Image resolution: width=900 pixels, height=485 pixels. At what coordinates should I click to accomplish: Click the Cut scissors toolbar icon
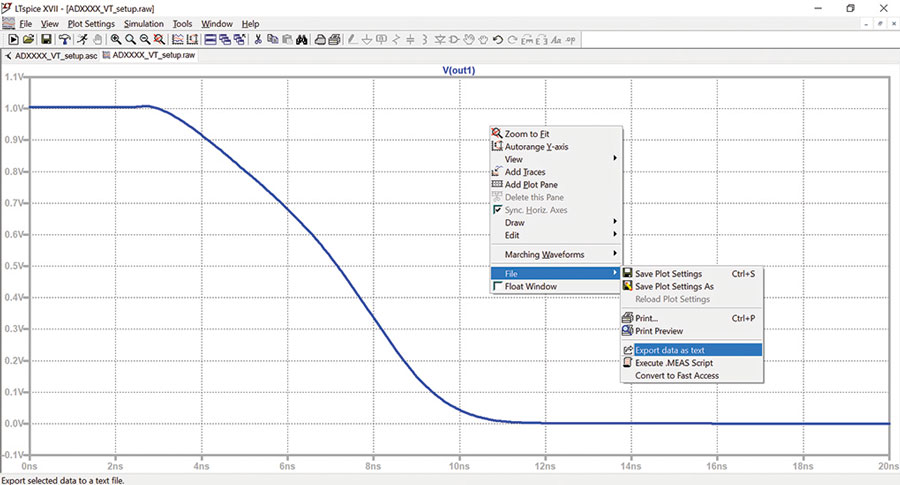coord(258,40)
